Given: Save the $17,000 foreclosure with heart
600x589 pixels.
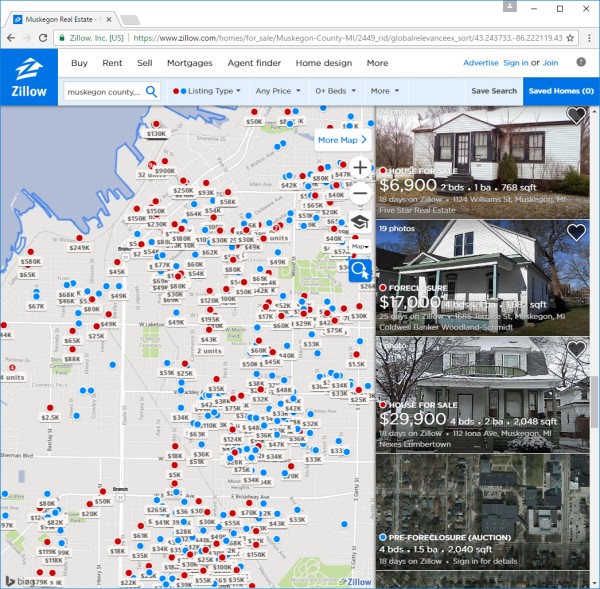Looking at the screenshot, I should point(576,232).
